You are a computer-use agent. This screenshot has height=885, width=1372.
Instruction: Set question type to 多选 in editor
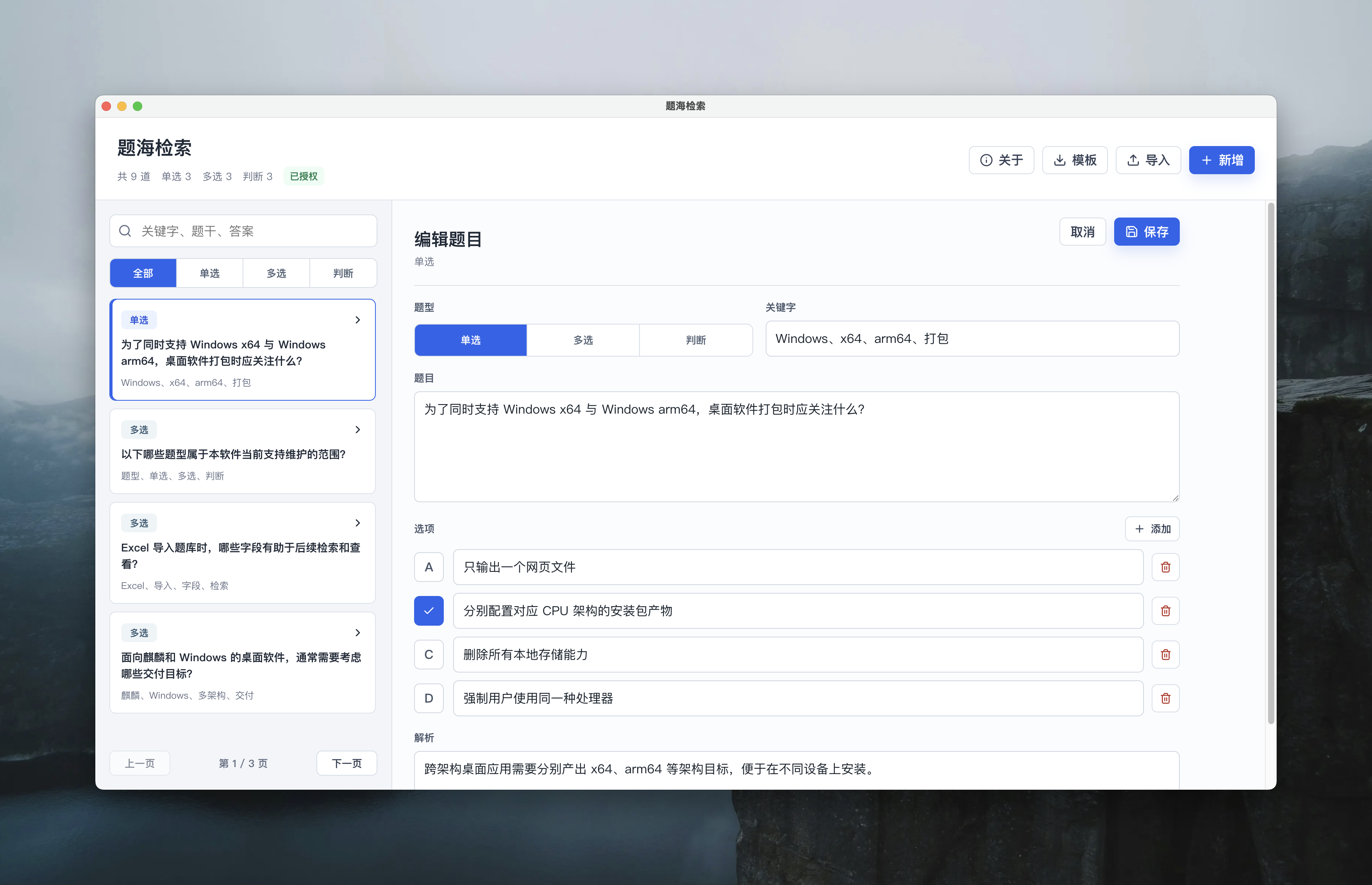coord(583,340)
